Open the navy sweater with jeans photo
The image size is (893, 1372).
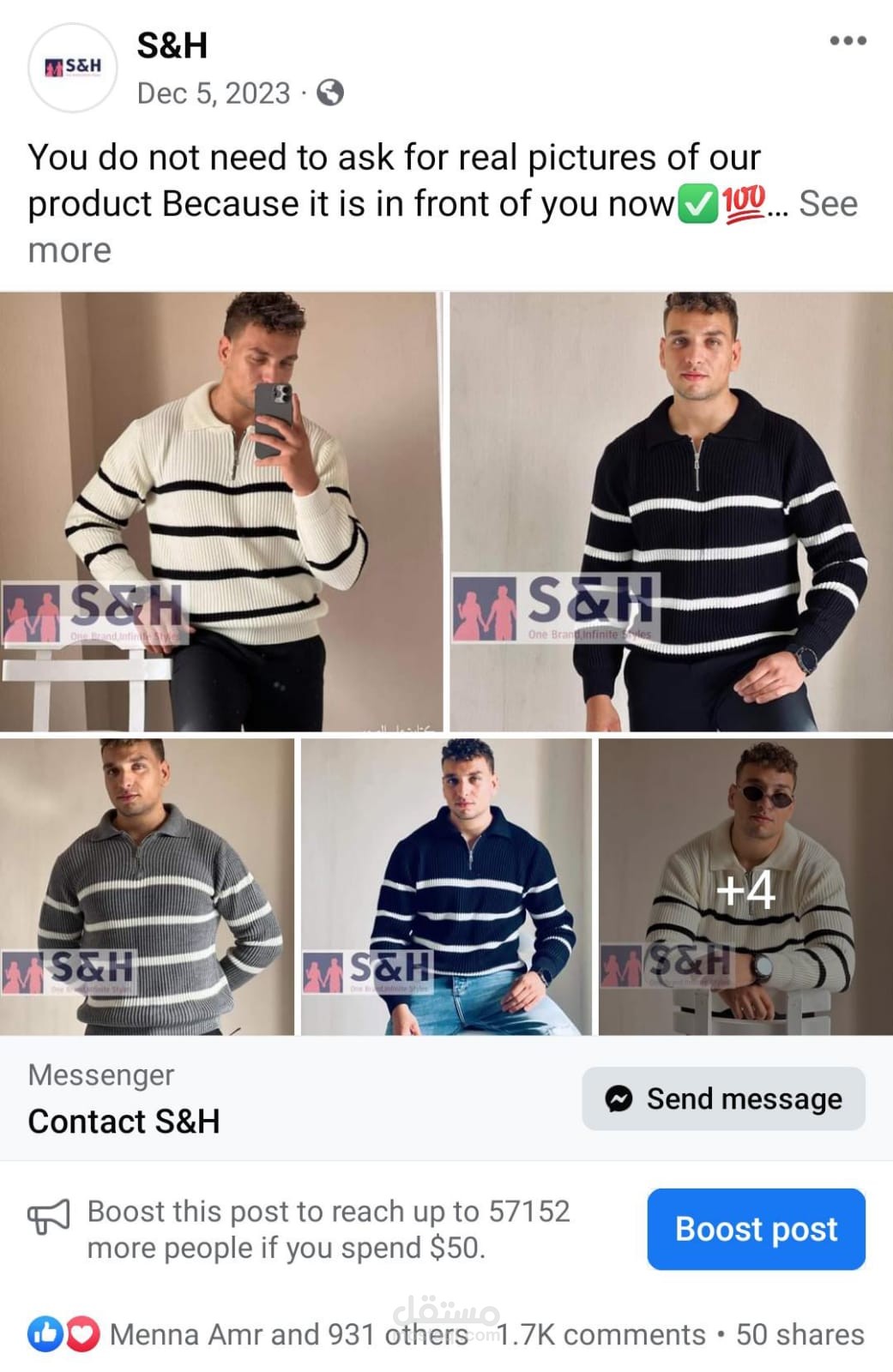click(446, 887)
